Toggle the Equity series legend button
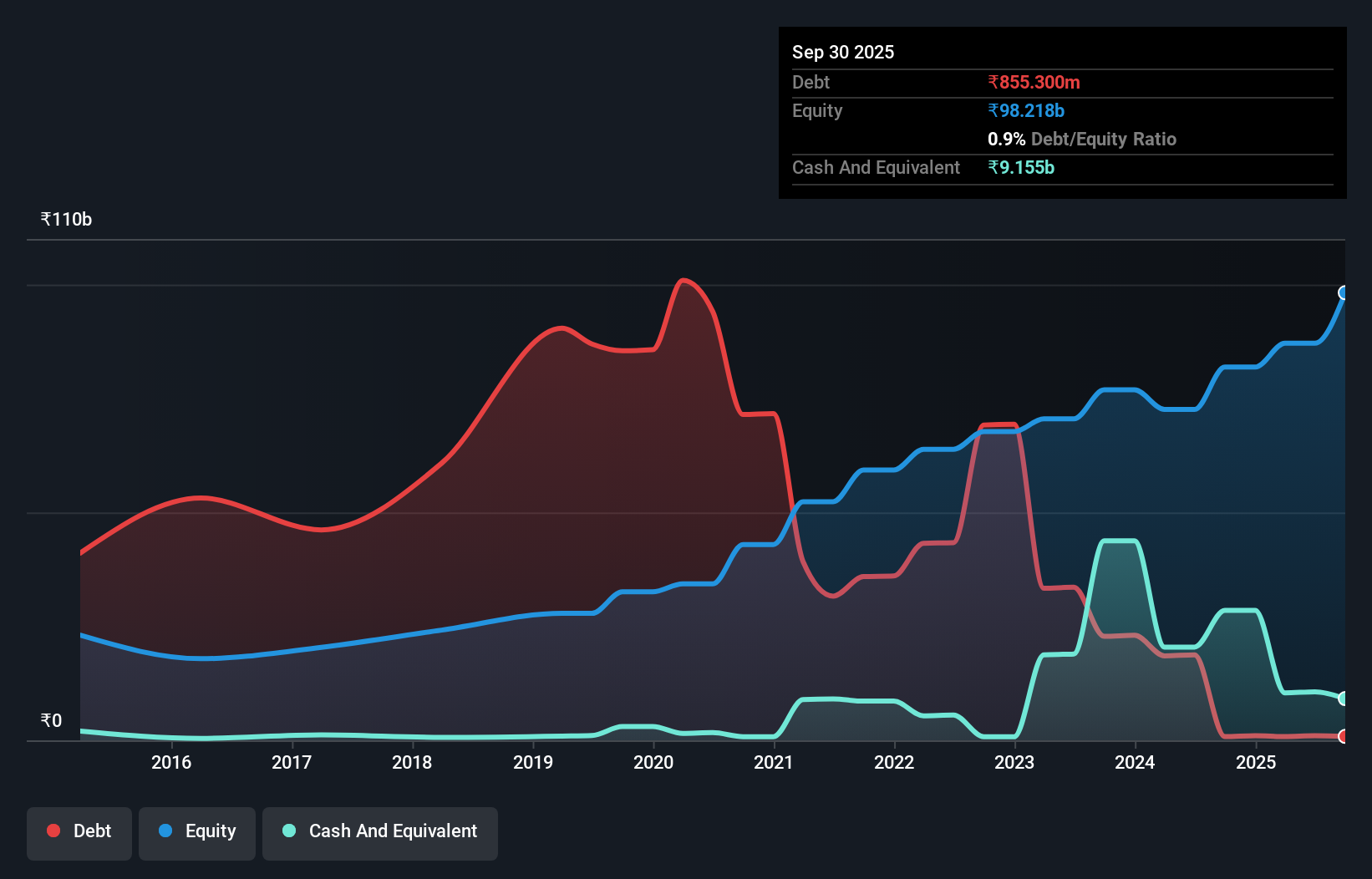 pos(197,833)
